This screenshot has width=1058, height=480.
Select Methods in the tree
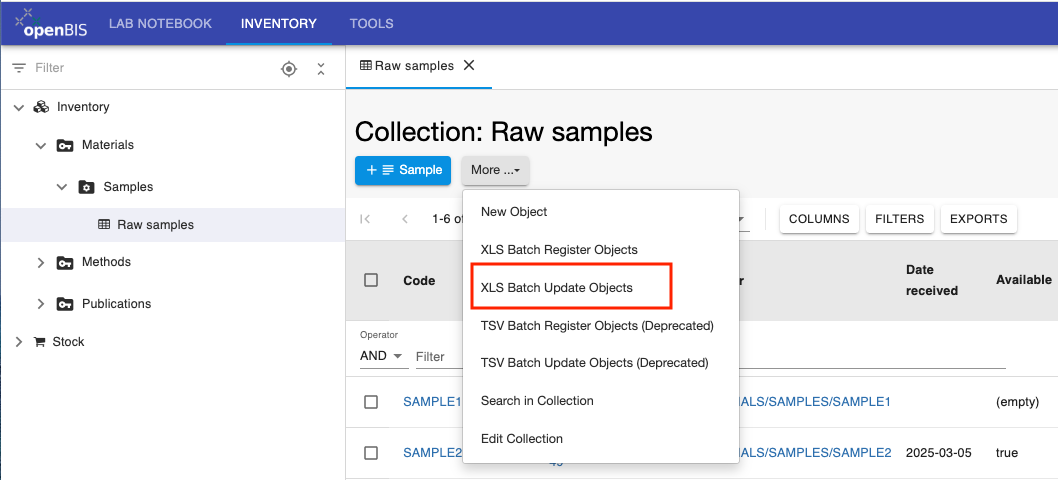[107, 262]
